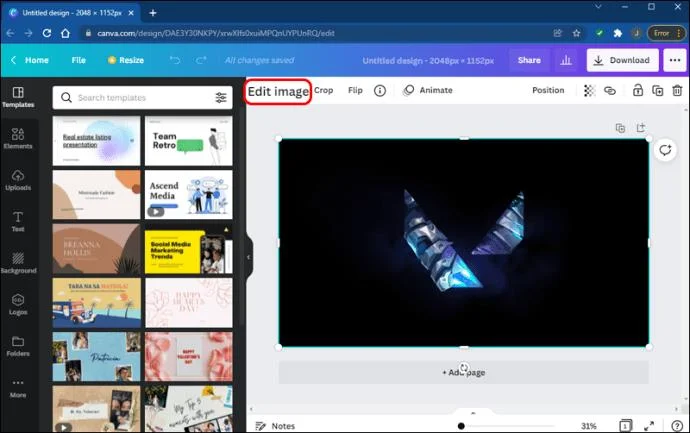Duplicate the selected element icon

pyautogui.click(x=657, y=91)
